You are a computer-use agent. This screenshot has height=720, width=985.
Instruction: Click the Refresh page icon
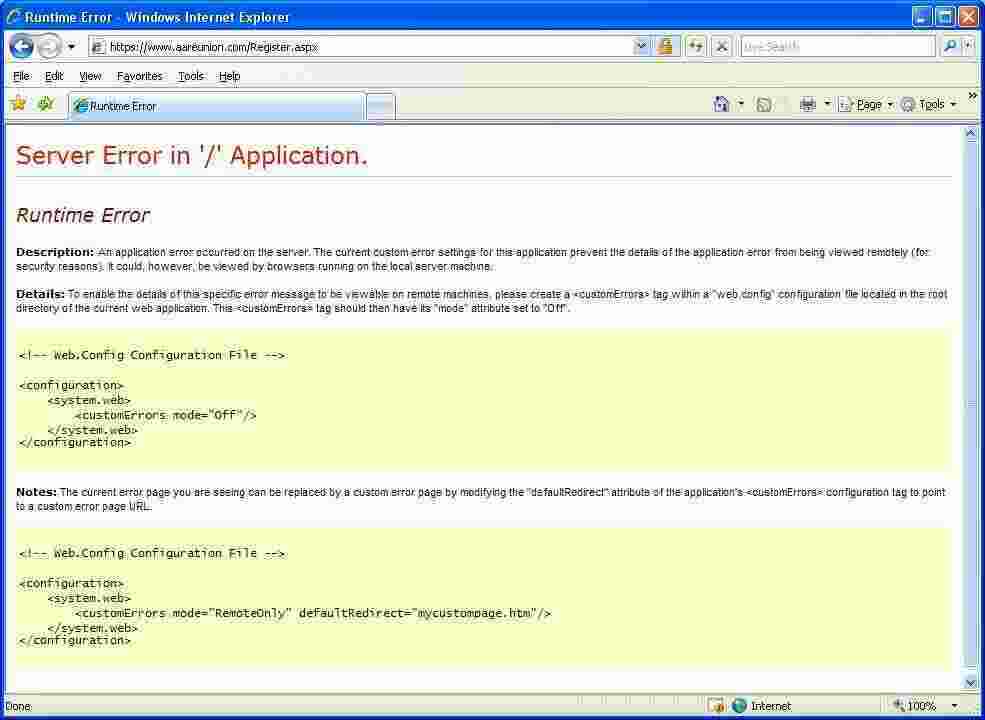coord(695,46)
